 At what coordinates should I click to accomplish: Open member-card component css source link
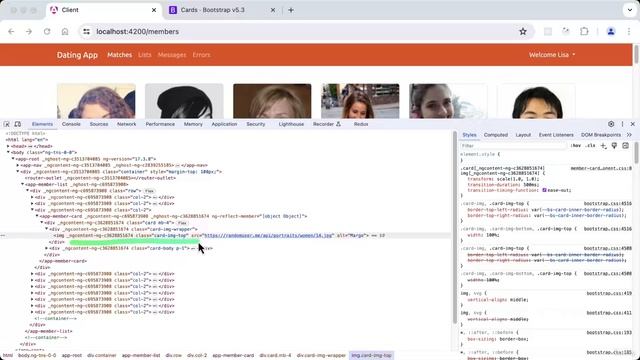601,168
